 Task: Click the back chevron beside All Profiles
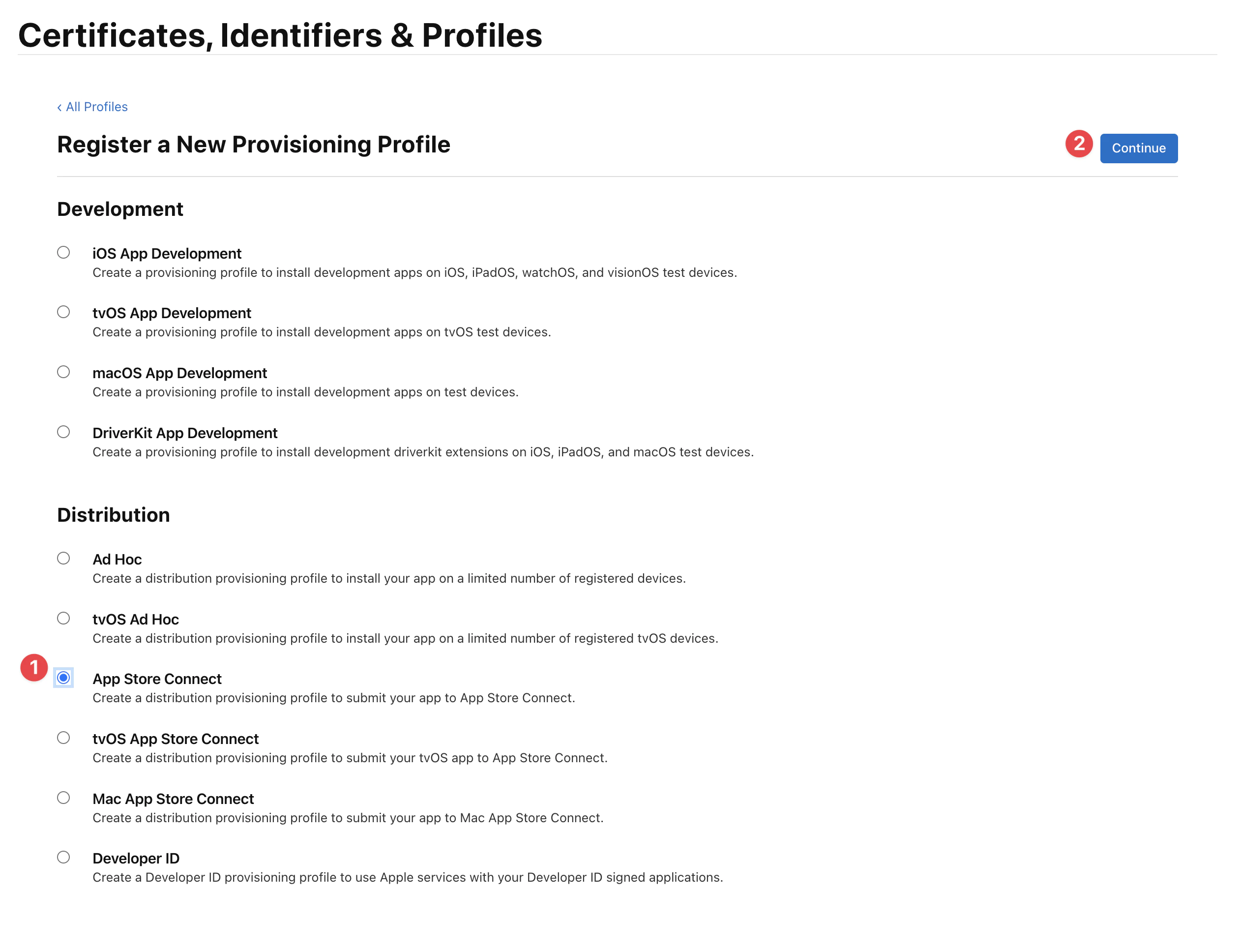click(60, 107)
